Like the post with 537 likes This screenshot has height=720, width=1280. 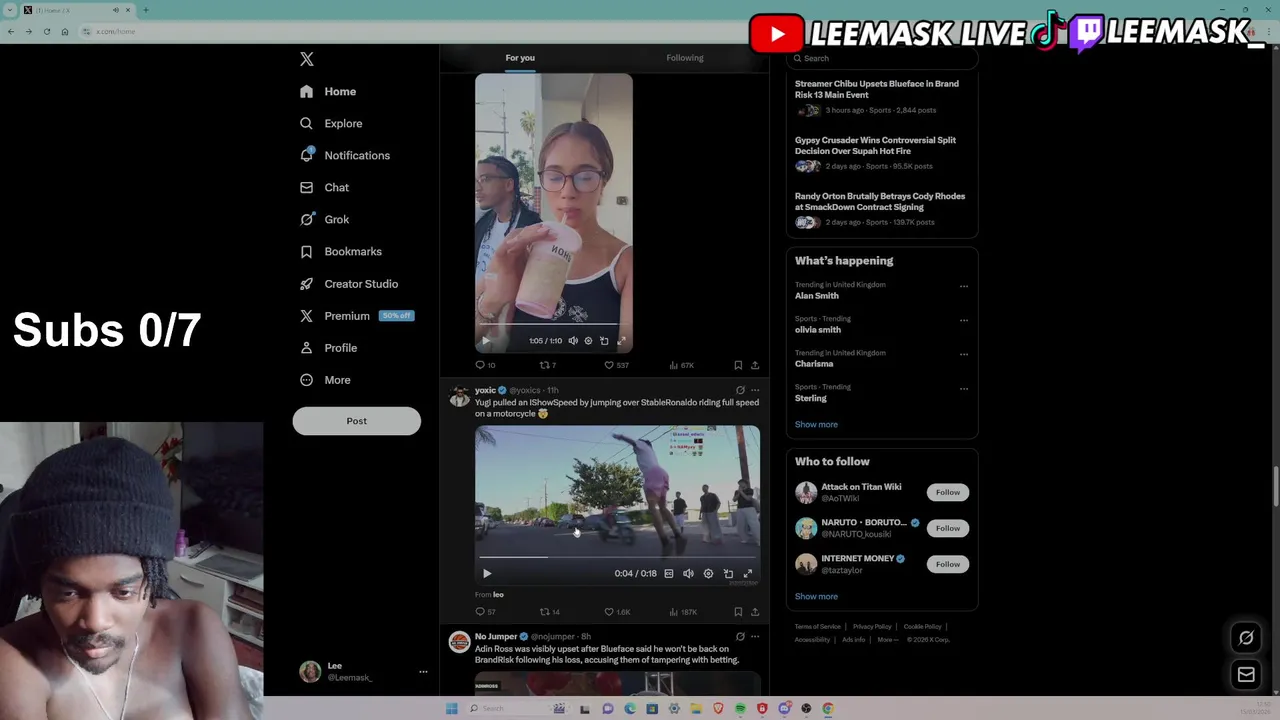616,365
